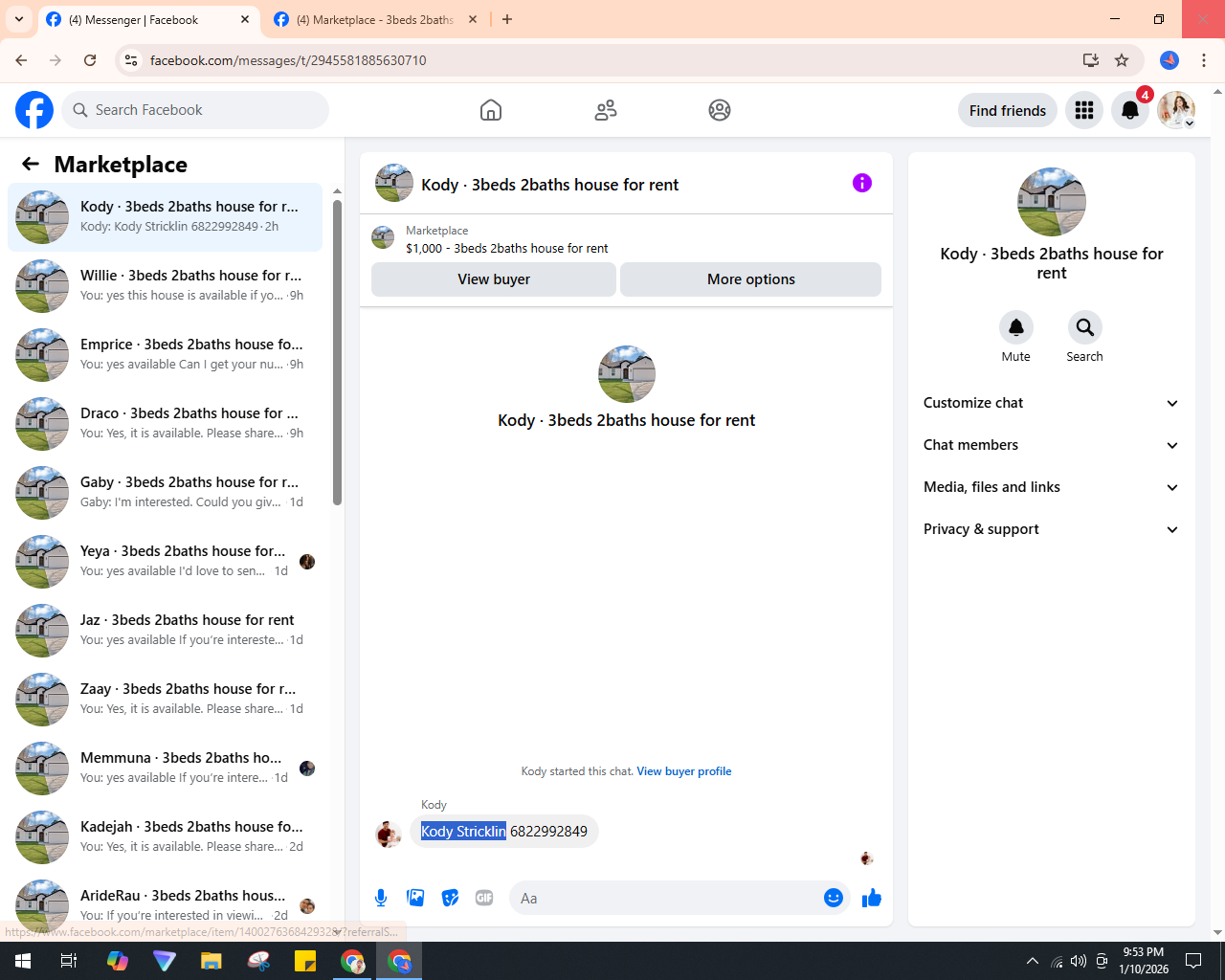Open the Facebook menu grid icon
Image resolution: width=1225 pixels, height=980 pixels.
1084,110
